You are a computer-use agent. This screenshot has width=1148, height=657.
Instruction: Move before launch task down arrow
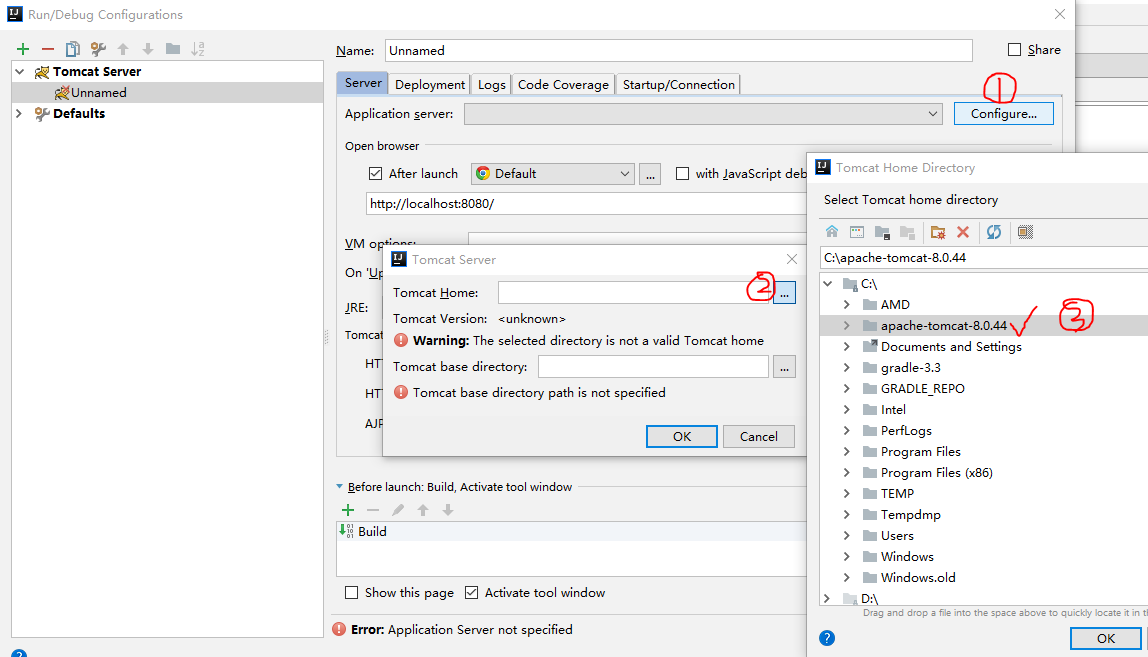[x=447, y=510]
